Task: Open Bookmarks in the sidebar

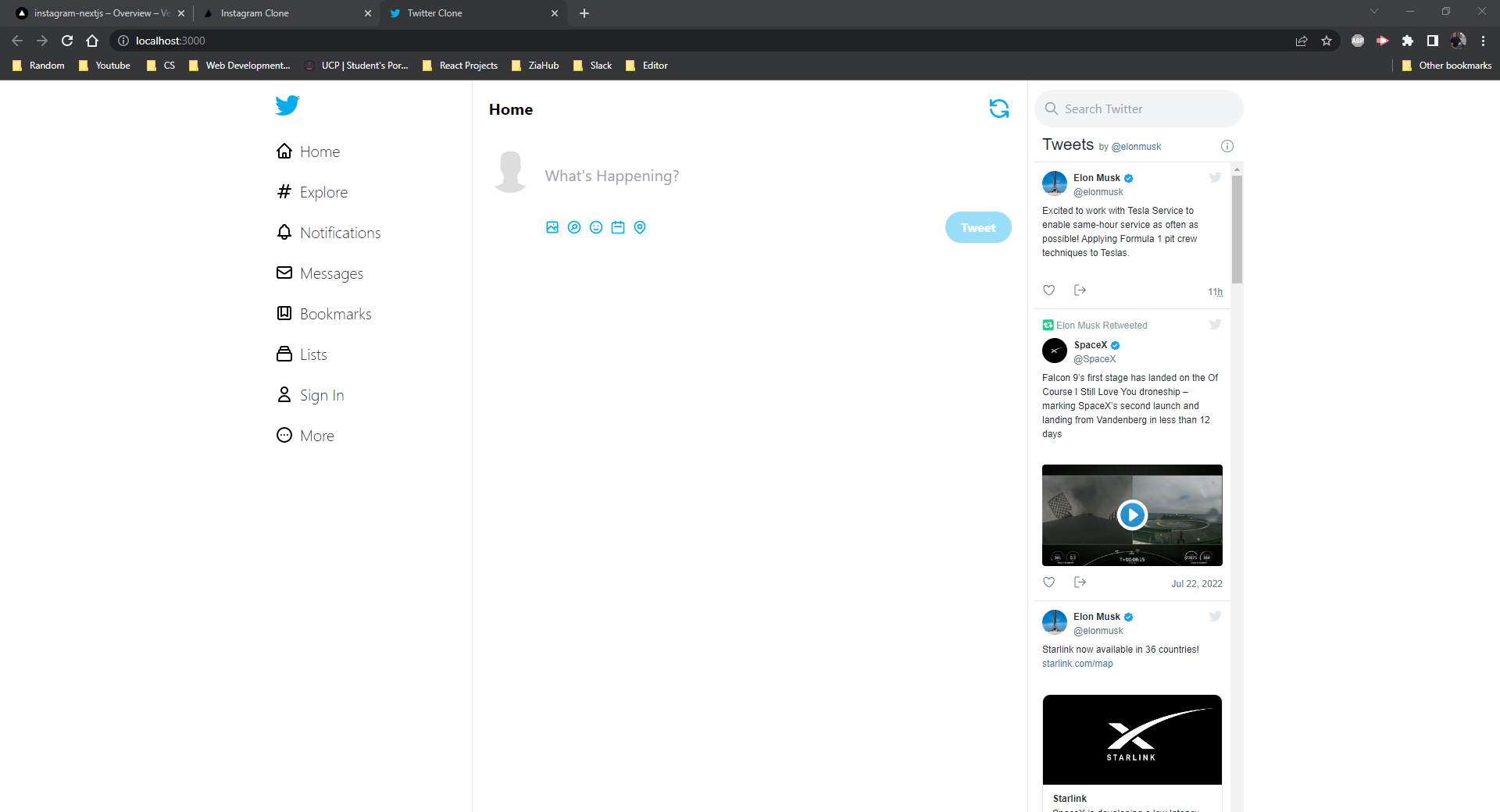Action: (x=324, y=314)
